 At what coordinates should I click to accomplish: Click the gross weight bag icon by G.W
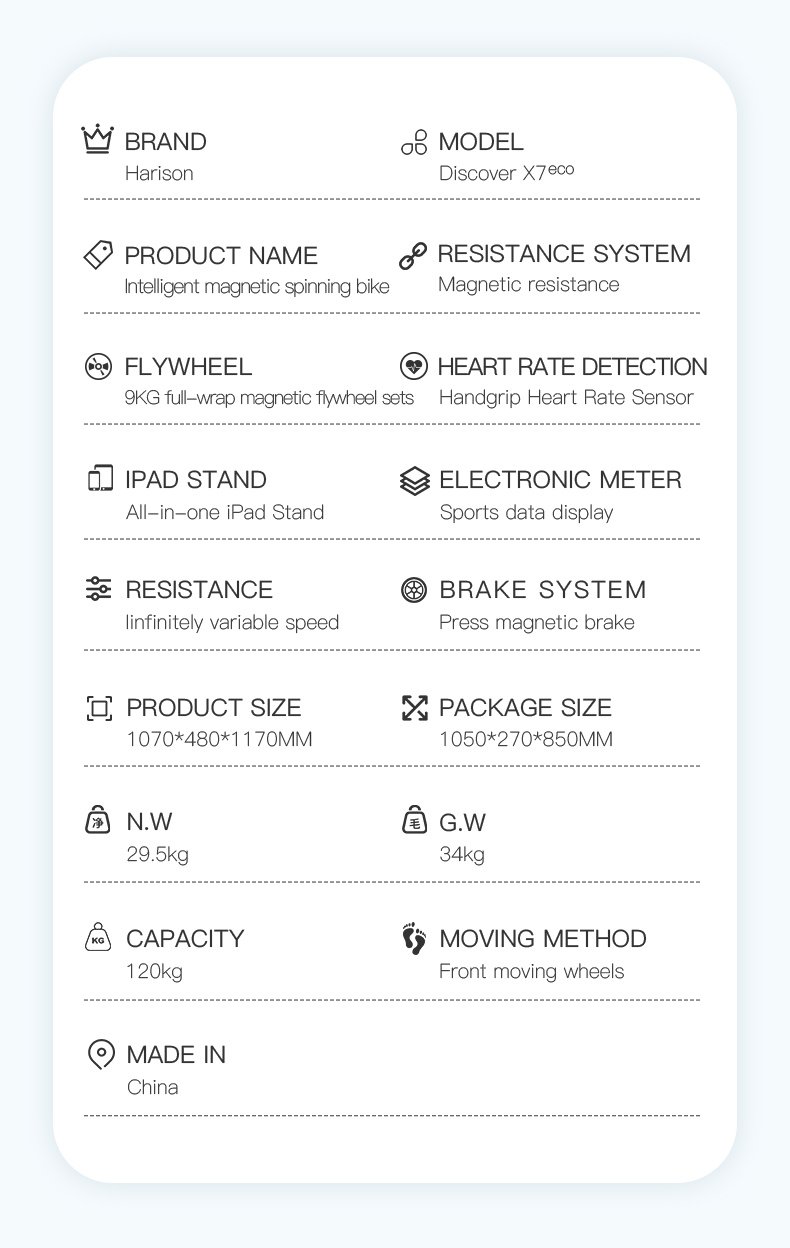(414, 821)
